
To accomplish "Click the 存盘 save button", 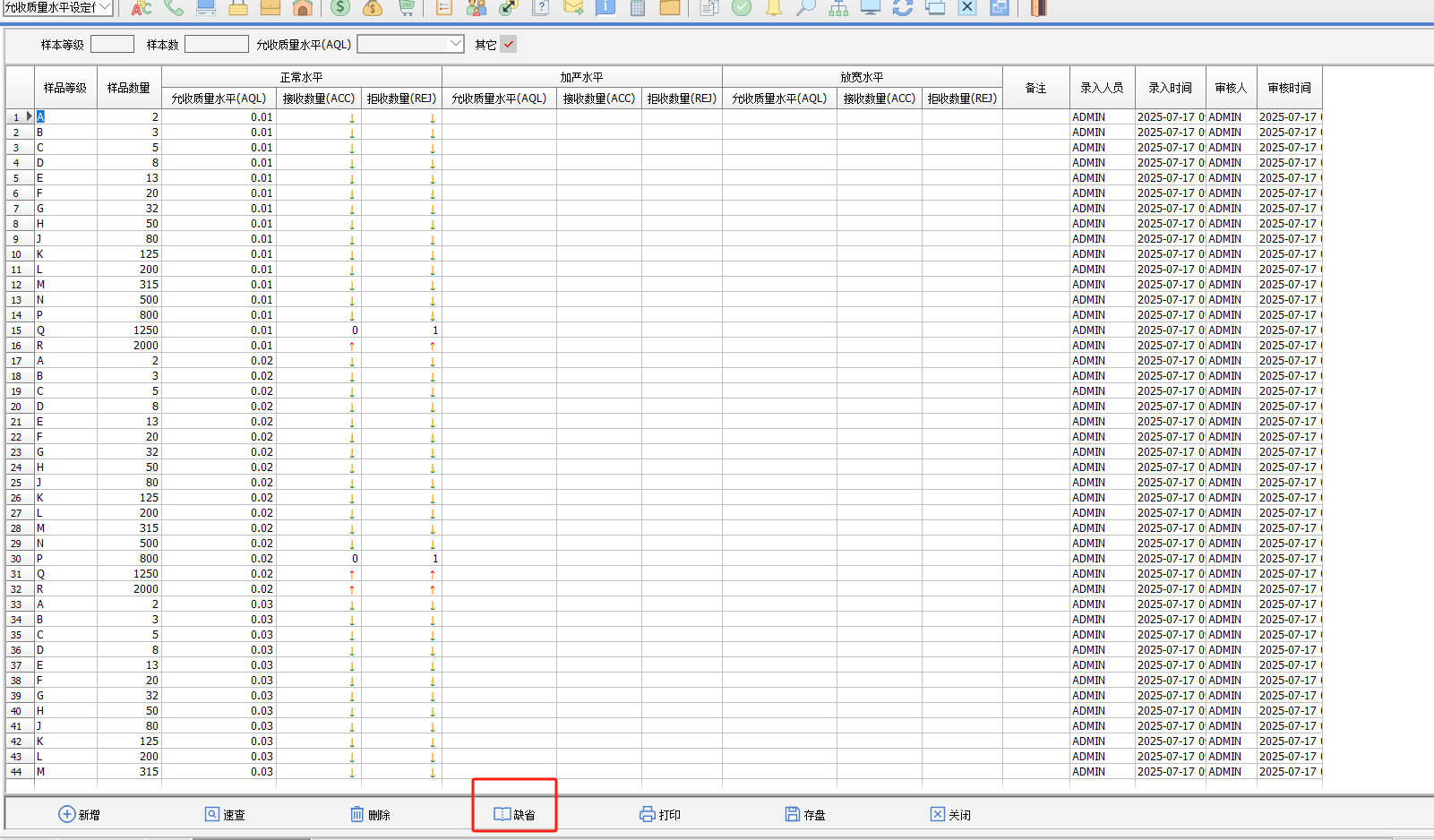I will [804, 814].
